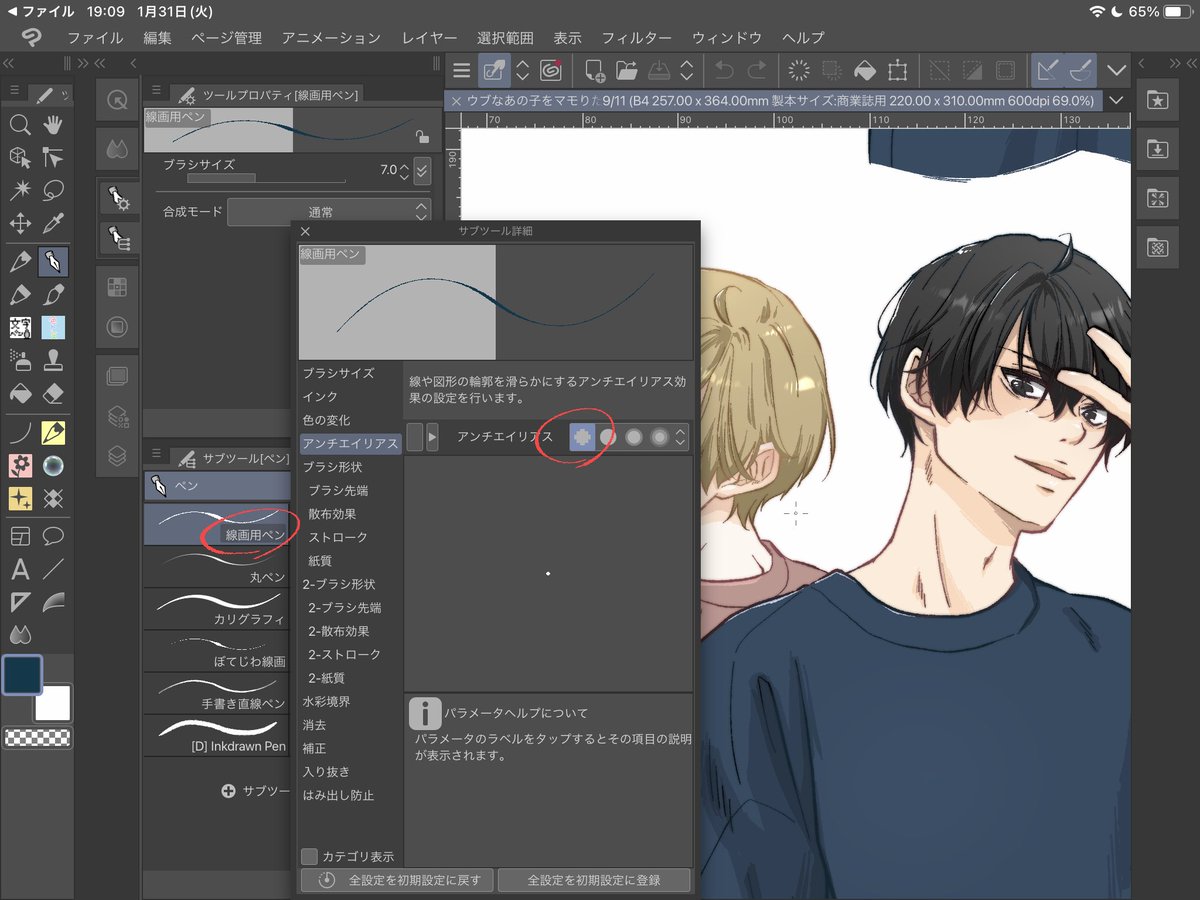Select the 入り抜き category
The width and height of the screenshot is (1200, 900).
pos(326,772)
